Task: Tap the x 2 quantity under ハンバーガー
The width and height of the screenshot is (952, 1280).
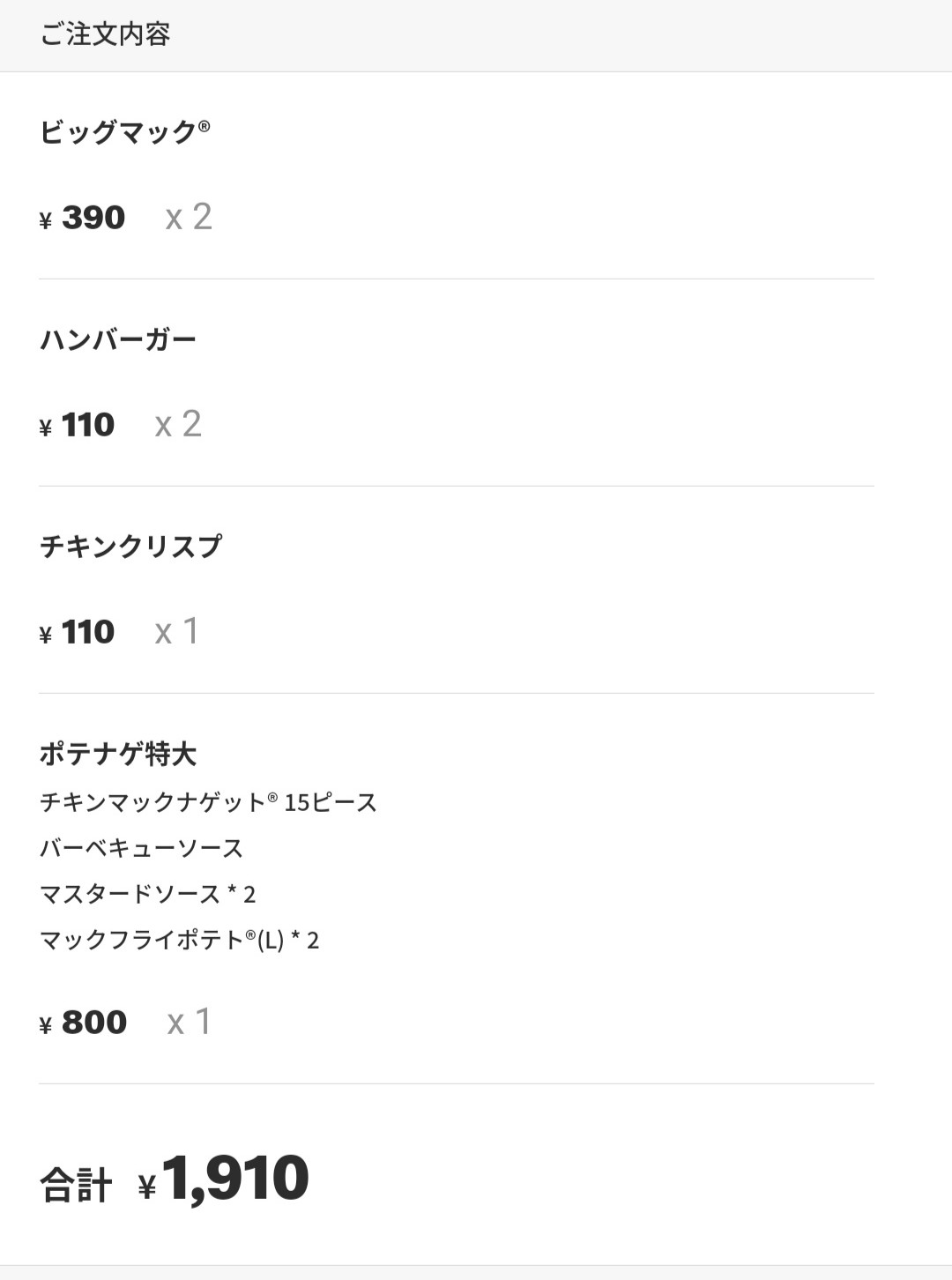Action: click(x=178, y=424)
